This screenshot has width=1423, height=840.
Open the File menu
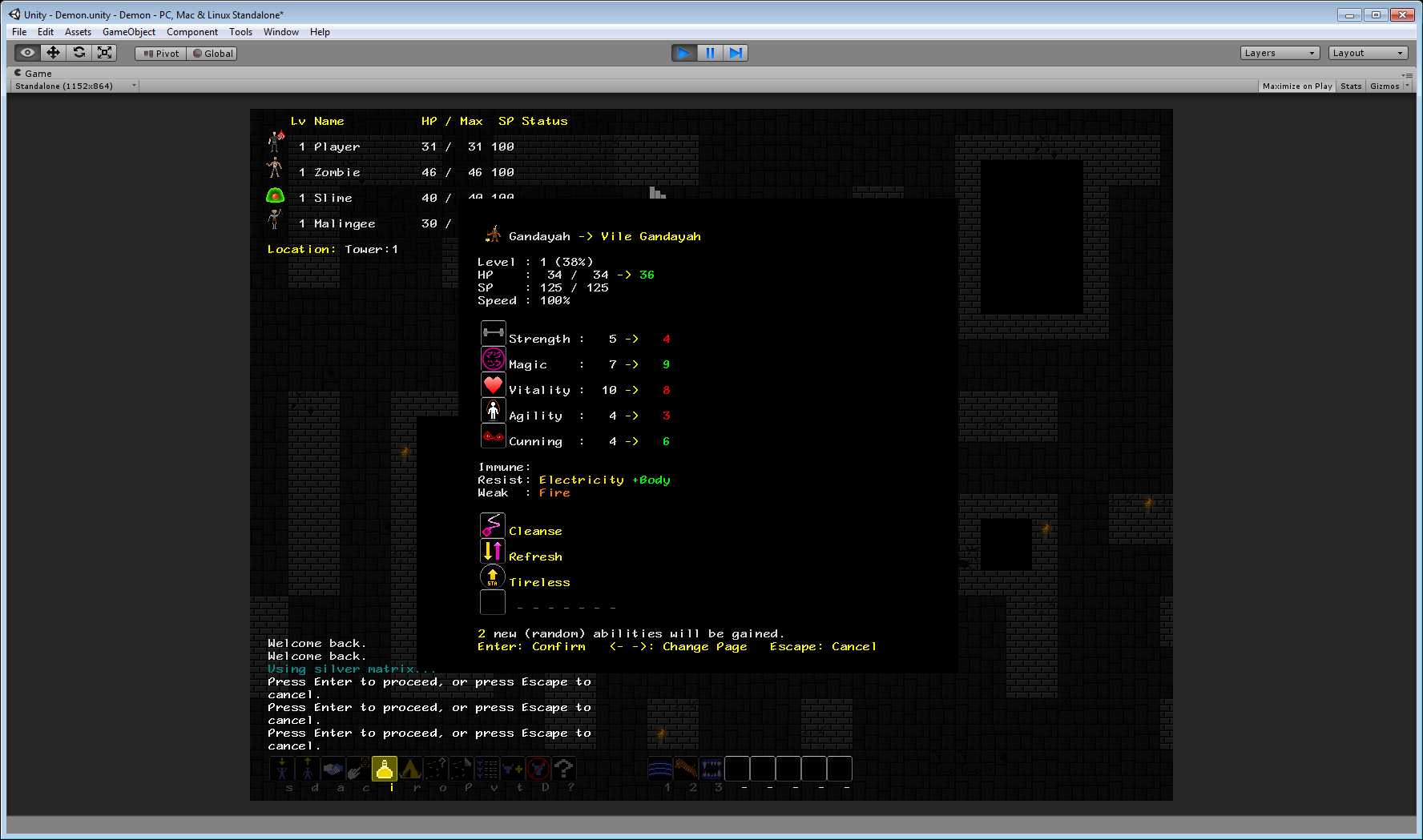(x=19, y=32)
